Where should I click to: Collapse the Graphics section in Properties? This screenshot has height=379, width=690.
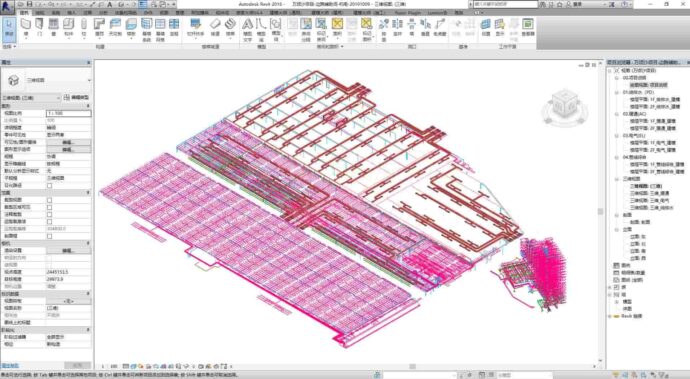(88, 106)
